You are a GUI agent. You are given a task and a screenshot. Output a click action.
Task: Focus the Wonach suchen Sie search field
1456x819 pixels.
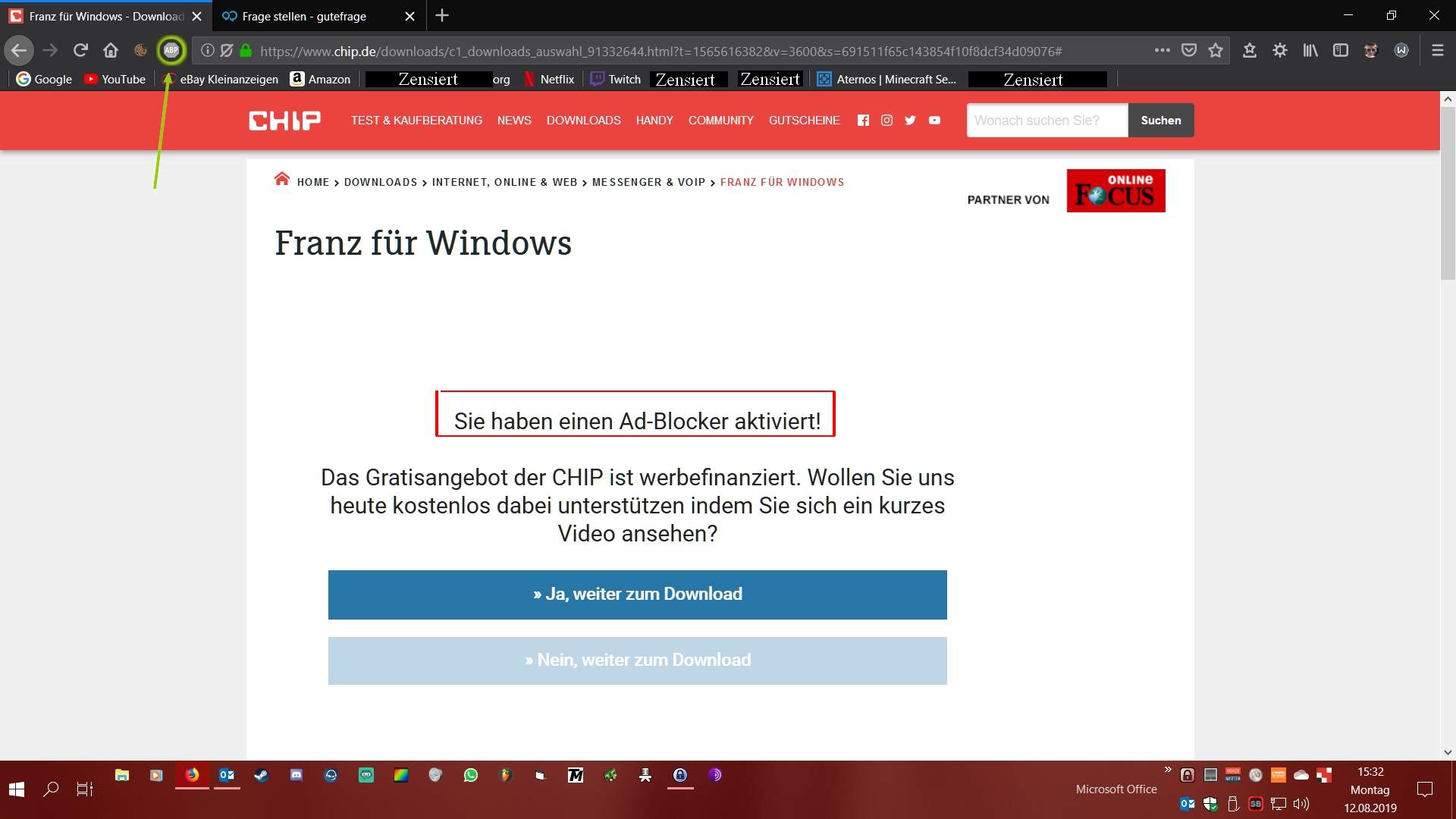(1047, 121)
